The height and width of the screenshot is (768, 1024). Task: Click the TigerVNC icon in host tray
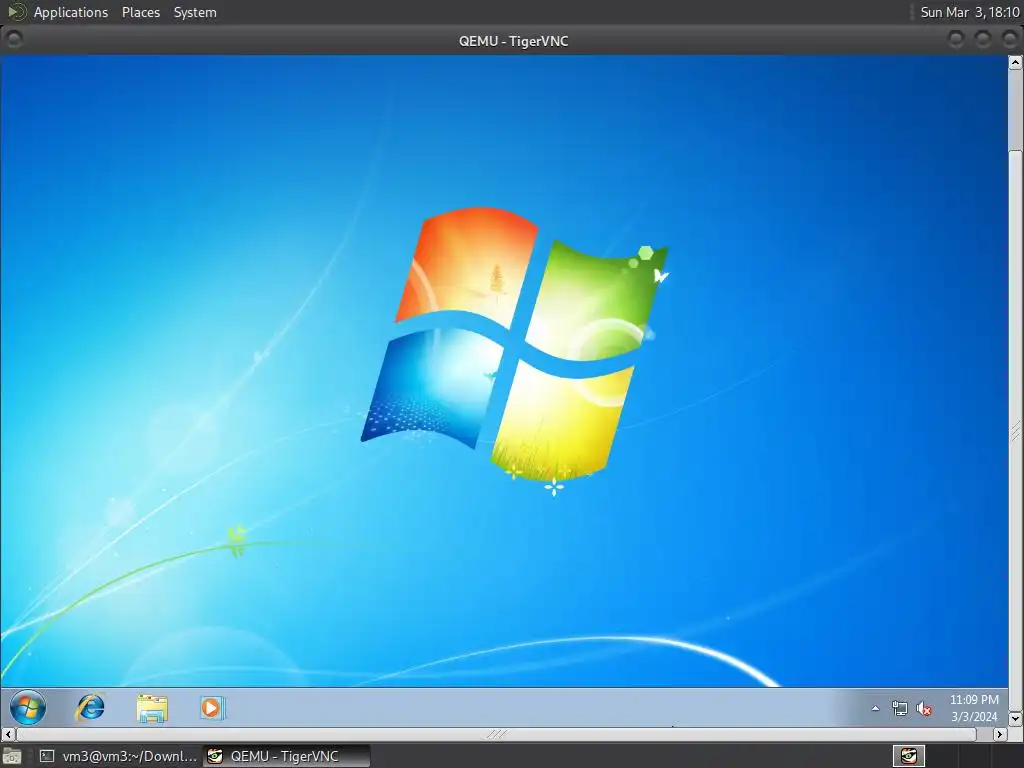pyautogui.click(x=908, y=756)
